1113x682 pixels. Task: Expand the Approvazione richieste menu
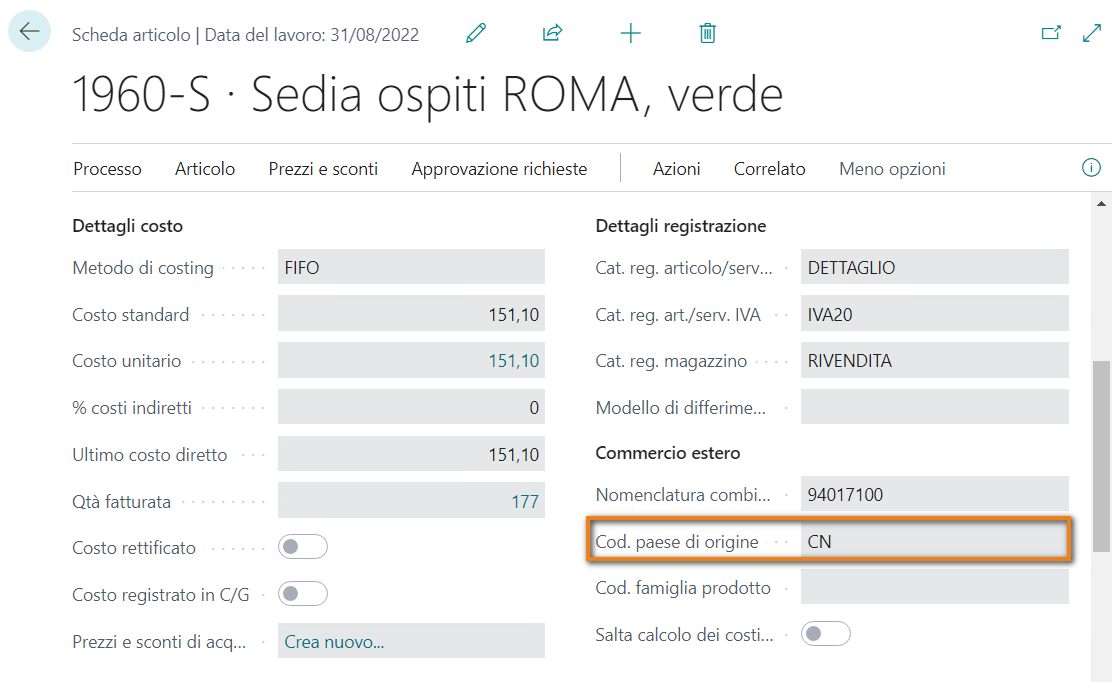pyautogui.click(x=499, y=169)
